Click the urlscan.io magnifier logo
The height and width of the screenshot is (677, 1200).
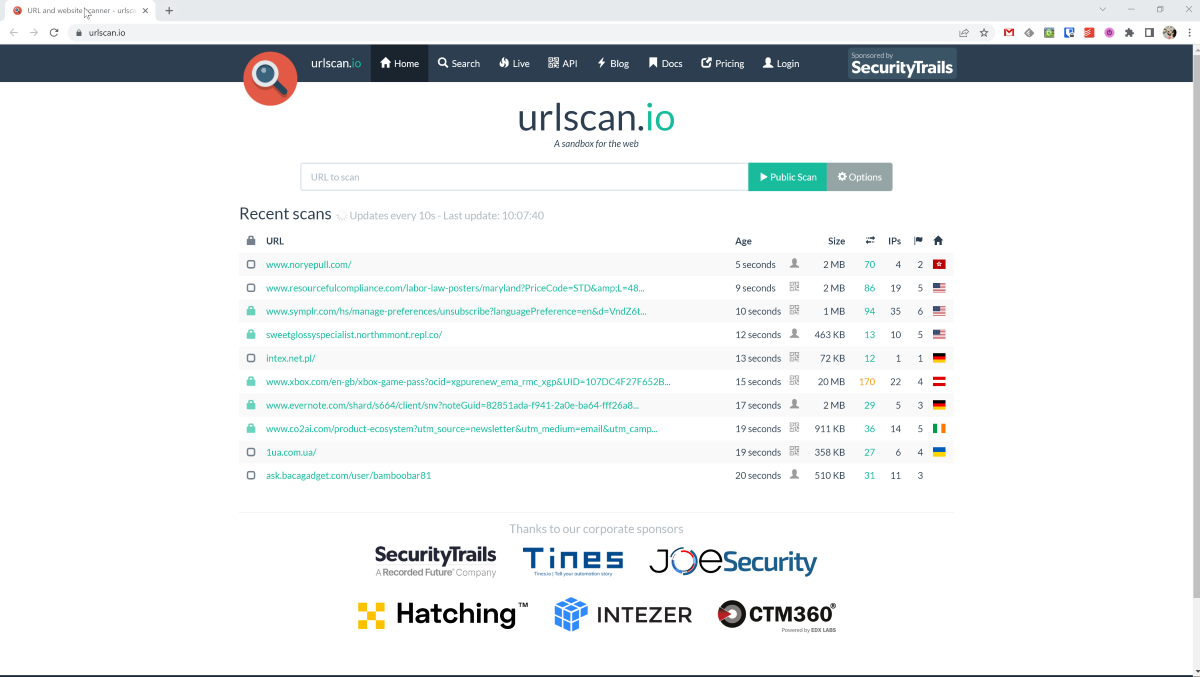270,78
